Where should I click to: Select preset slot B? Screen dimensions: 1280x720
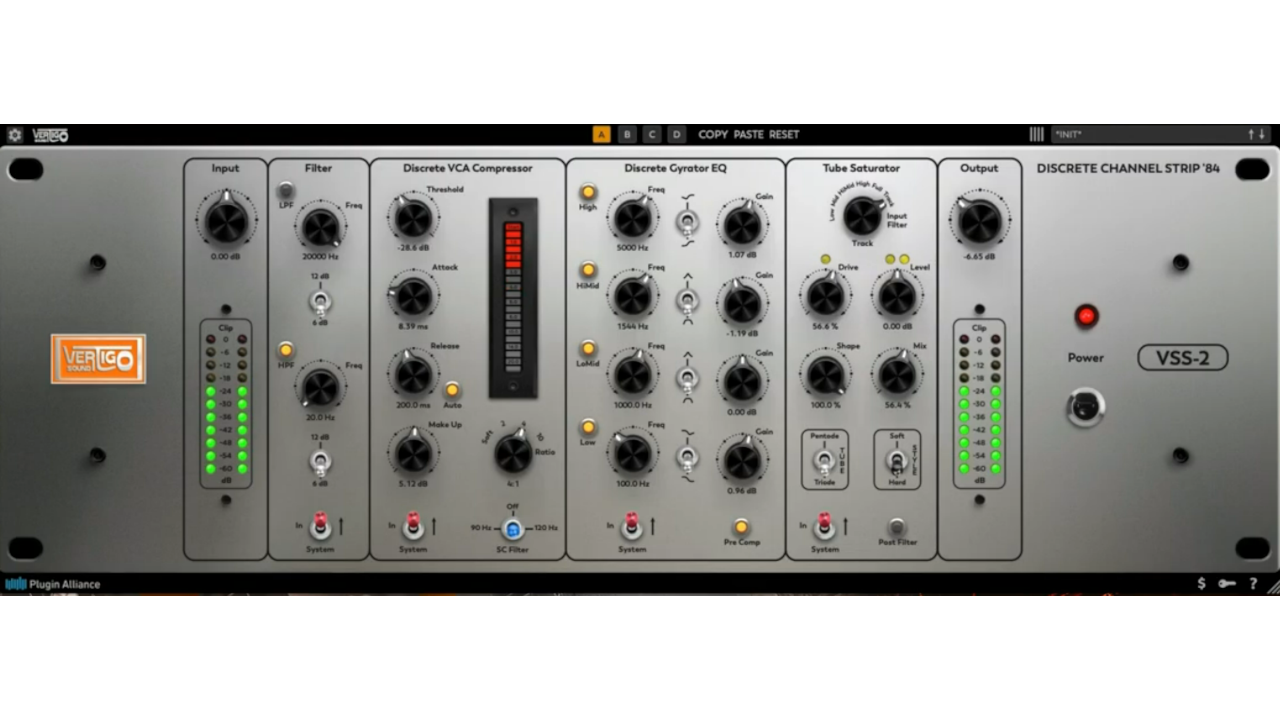[627, 134]
